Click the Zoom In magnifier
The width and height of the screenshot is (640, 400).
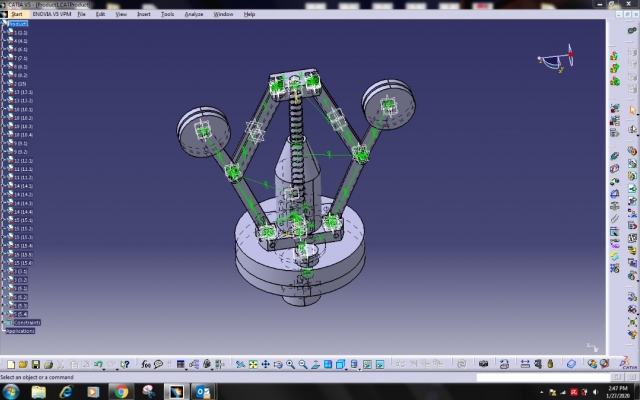291,364
